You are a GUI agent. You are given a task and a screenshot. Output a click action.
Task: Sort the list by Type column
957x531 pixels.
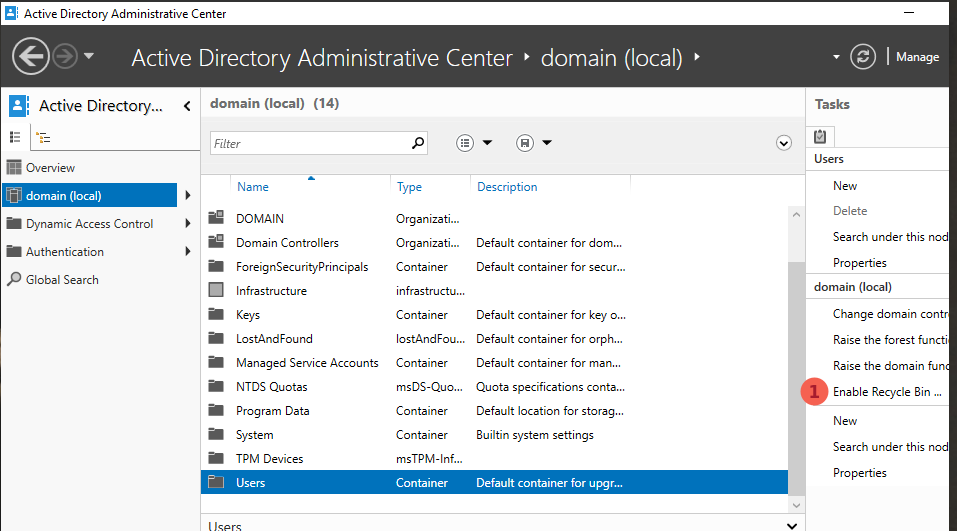point(409,187)
